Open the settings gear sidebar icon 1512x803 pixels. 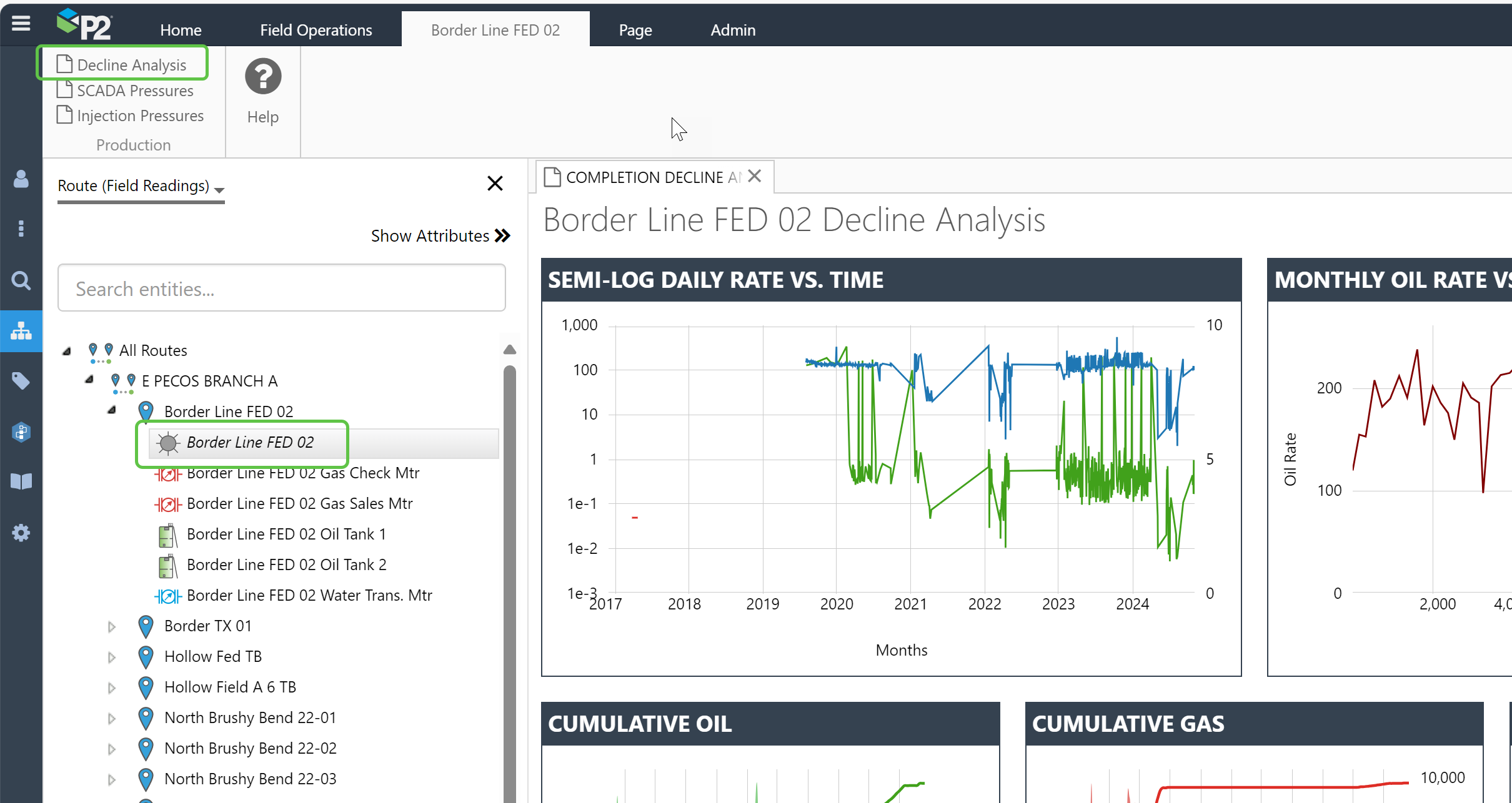[x=21, y=533]
